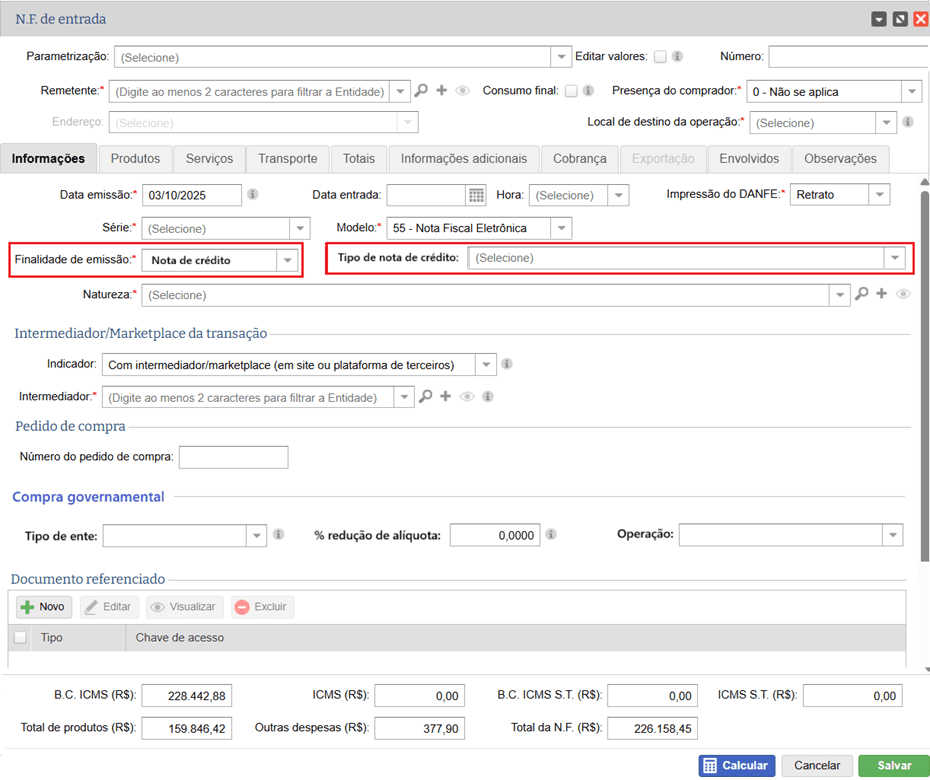The width and height of the screenshot is (930, 780).
Task: Expand the Impressão do DANFE dropdown
Action: (x=878, y=195)
